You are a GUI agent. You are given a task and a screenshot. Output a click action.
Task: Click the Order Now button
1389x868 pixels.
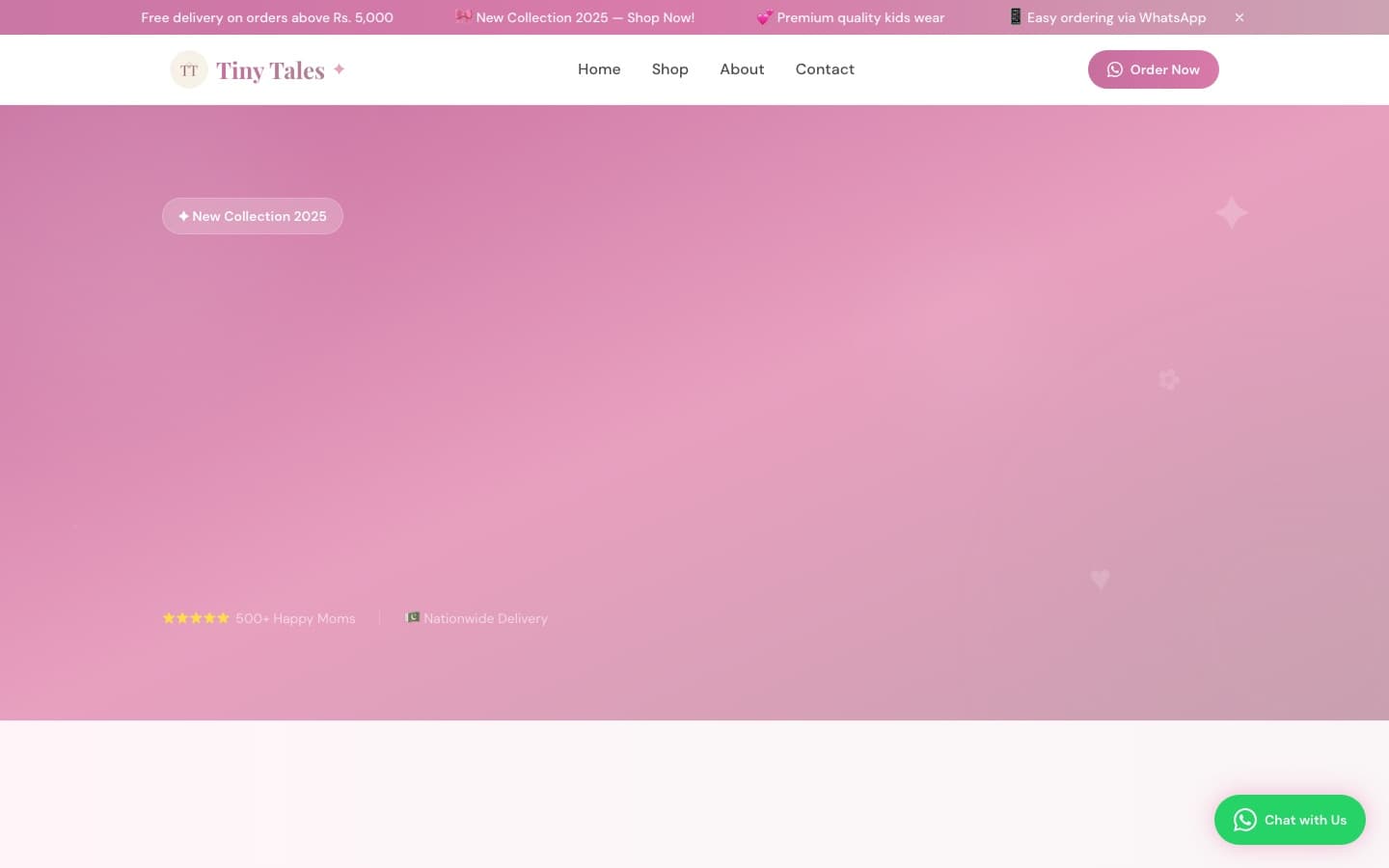point(1153,69)
